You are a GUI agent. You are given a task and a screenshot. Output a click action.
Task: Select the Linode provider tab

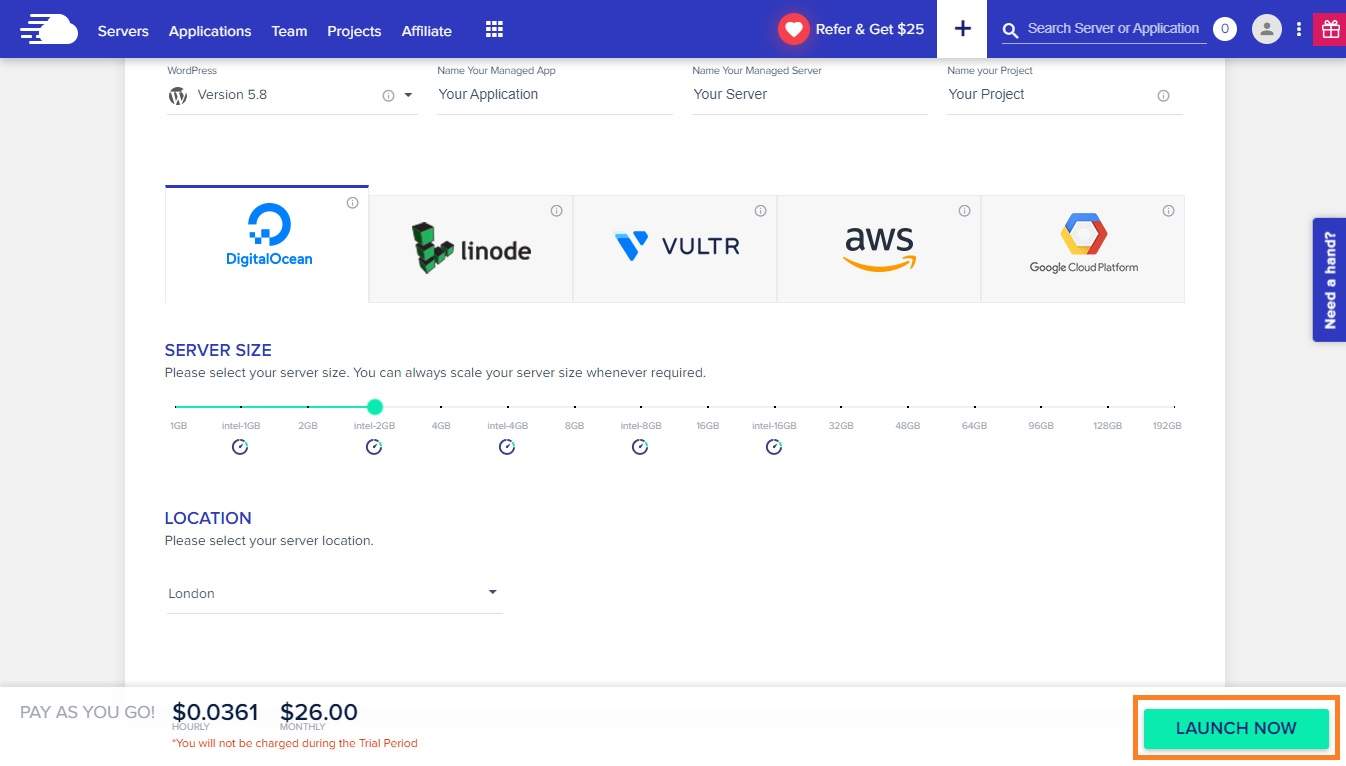pos(471,249)
